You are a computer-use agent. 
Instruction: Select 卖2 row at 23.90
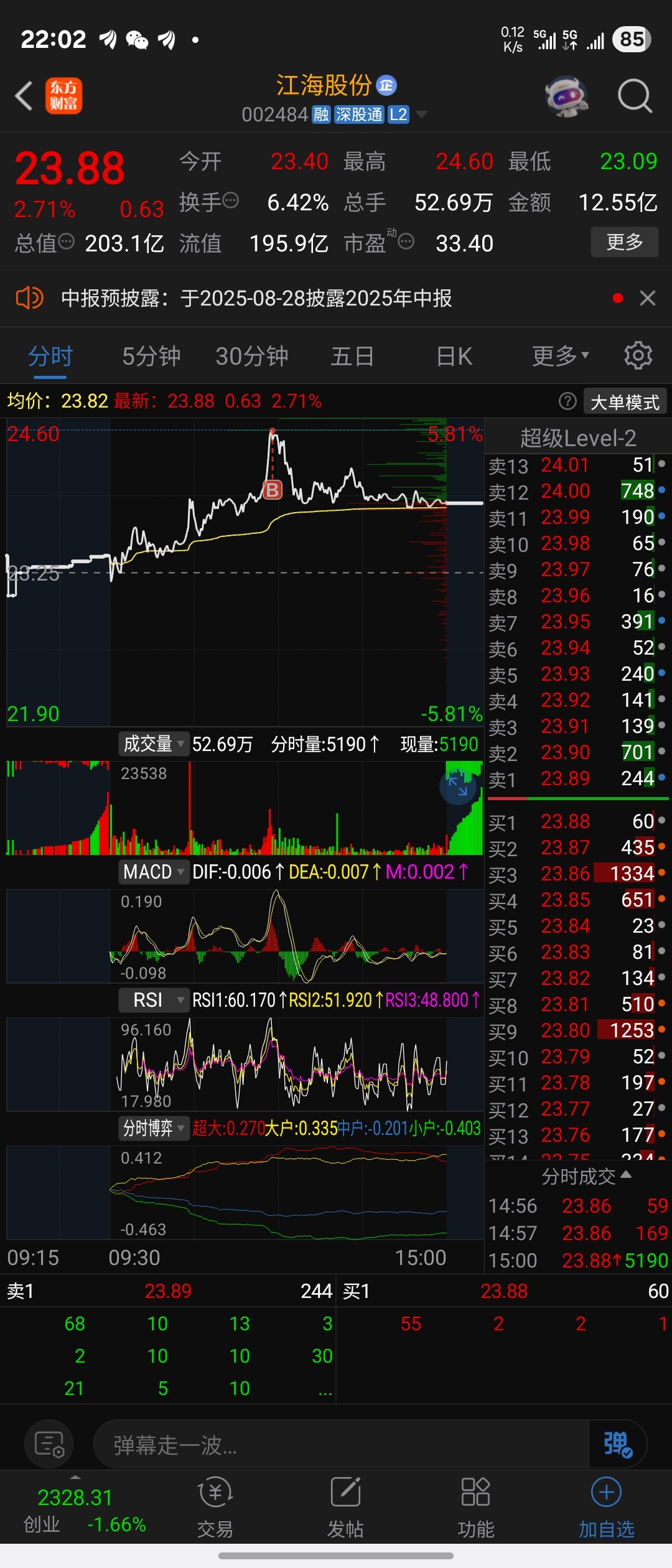click(x=577, y=753)
